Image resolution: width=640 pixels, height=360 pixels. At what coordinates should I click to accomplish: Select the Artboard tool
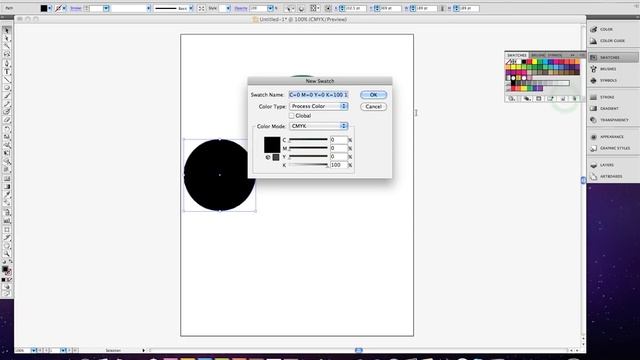pyautogui.click(x=7, y=229)
